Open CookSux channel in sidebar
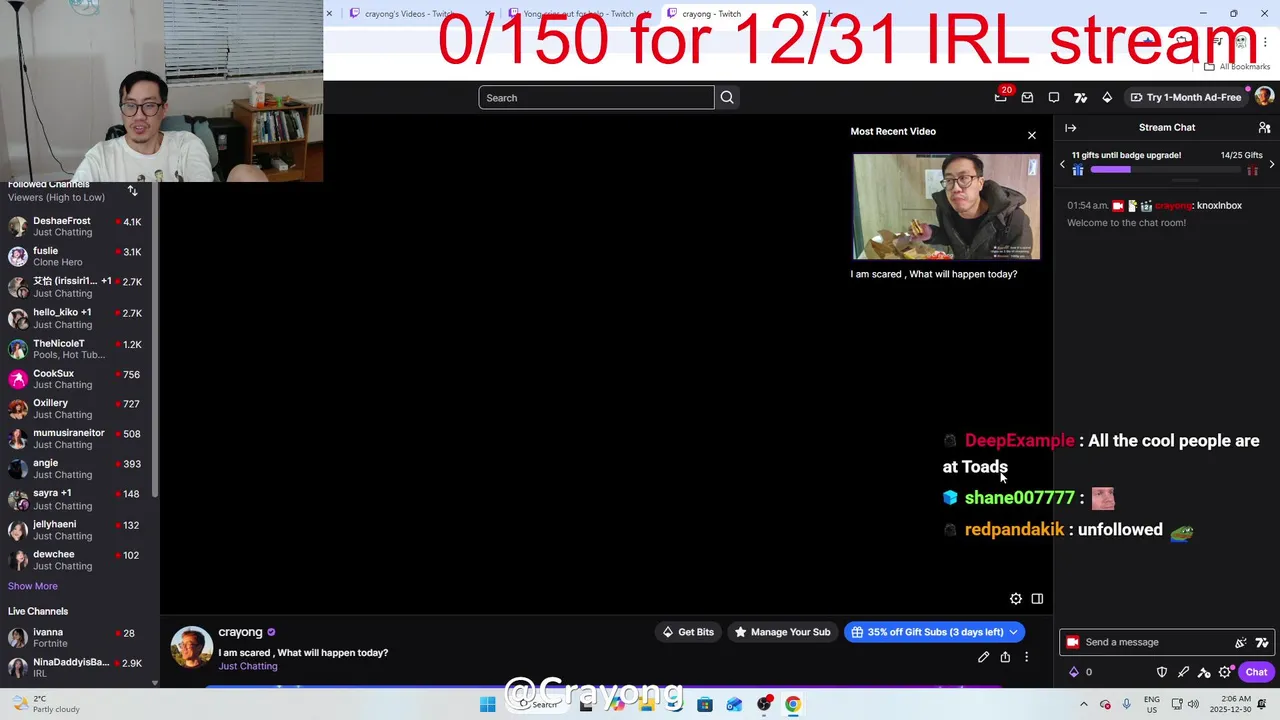The image size is (1280, 720). tap(78, 379)
